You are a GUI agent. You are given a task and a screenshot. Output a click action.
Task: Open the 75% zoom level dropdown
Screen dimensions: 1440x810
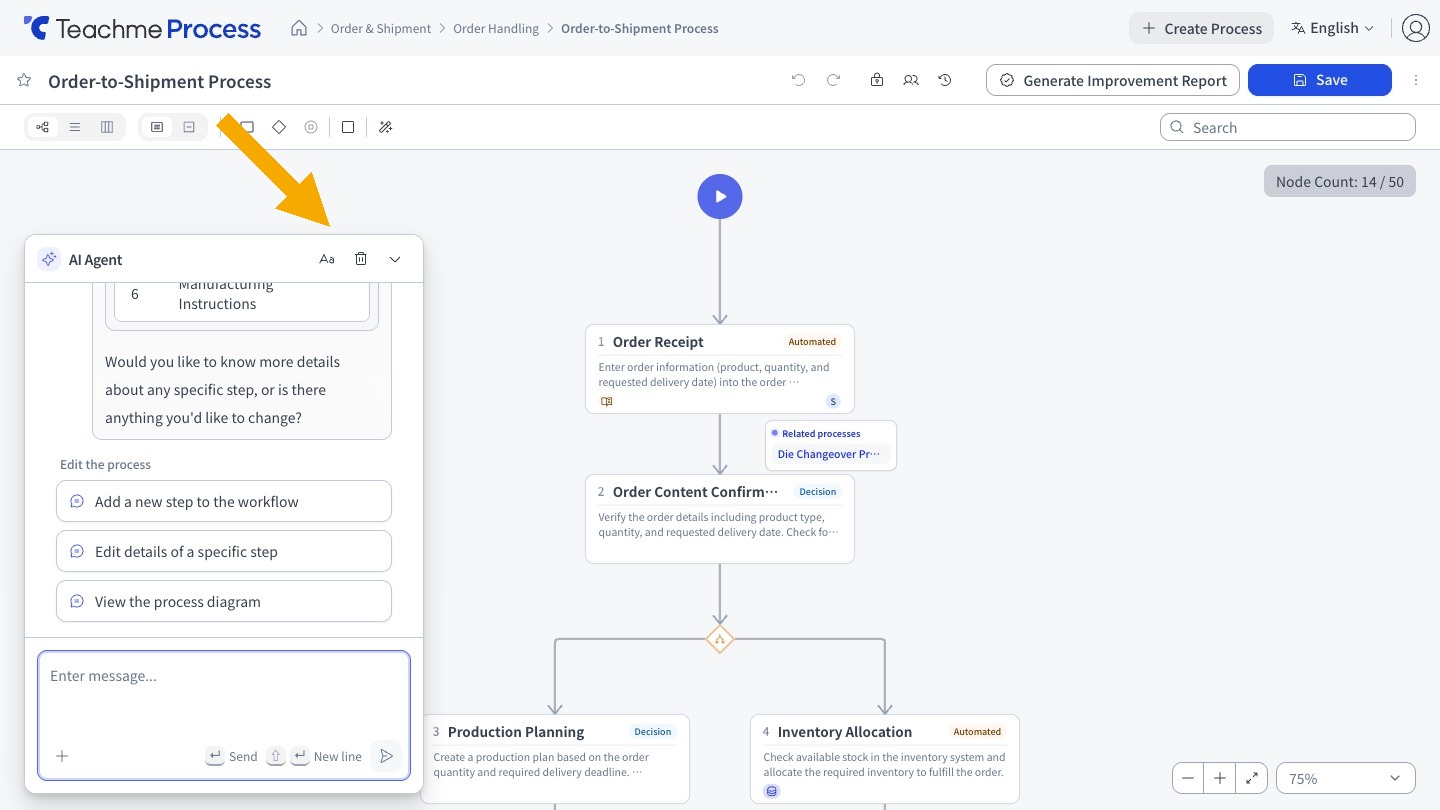(1346, 778)
